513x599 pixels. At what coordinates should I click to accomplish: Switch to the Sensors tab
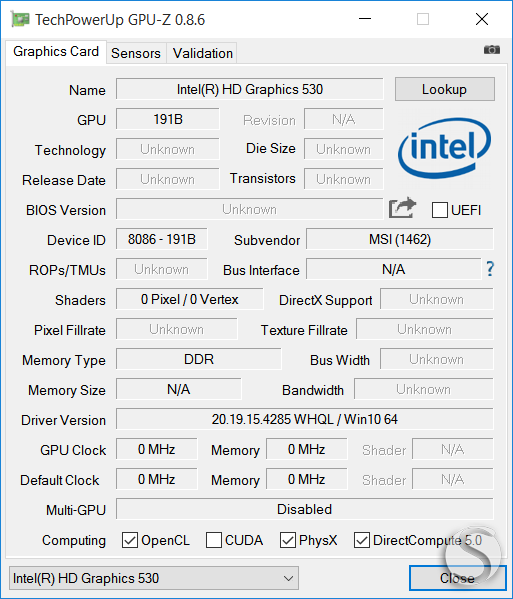[136, 53]
